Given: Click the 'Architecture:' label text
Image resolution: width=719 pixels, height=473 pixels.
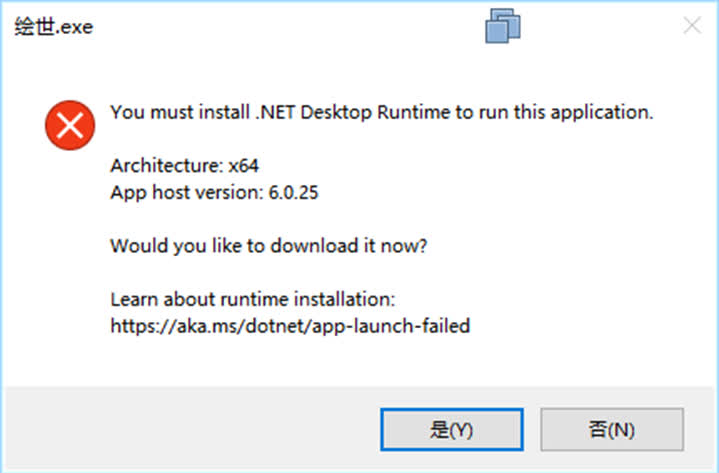Looking at the screenshot, I should pyautogui.click(x=166, y=167).
